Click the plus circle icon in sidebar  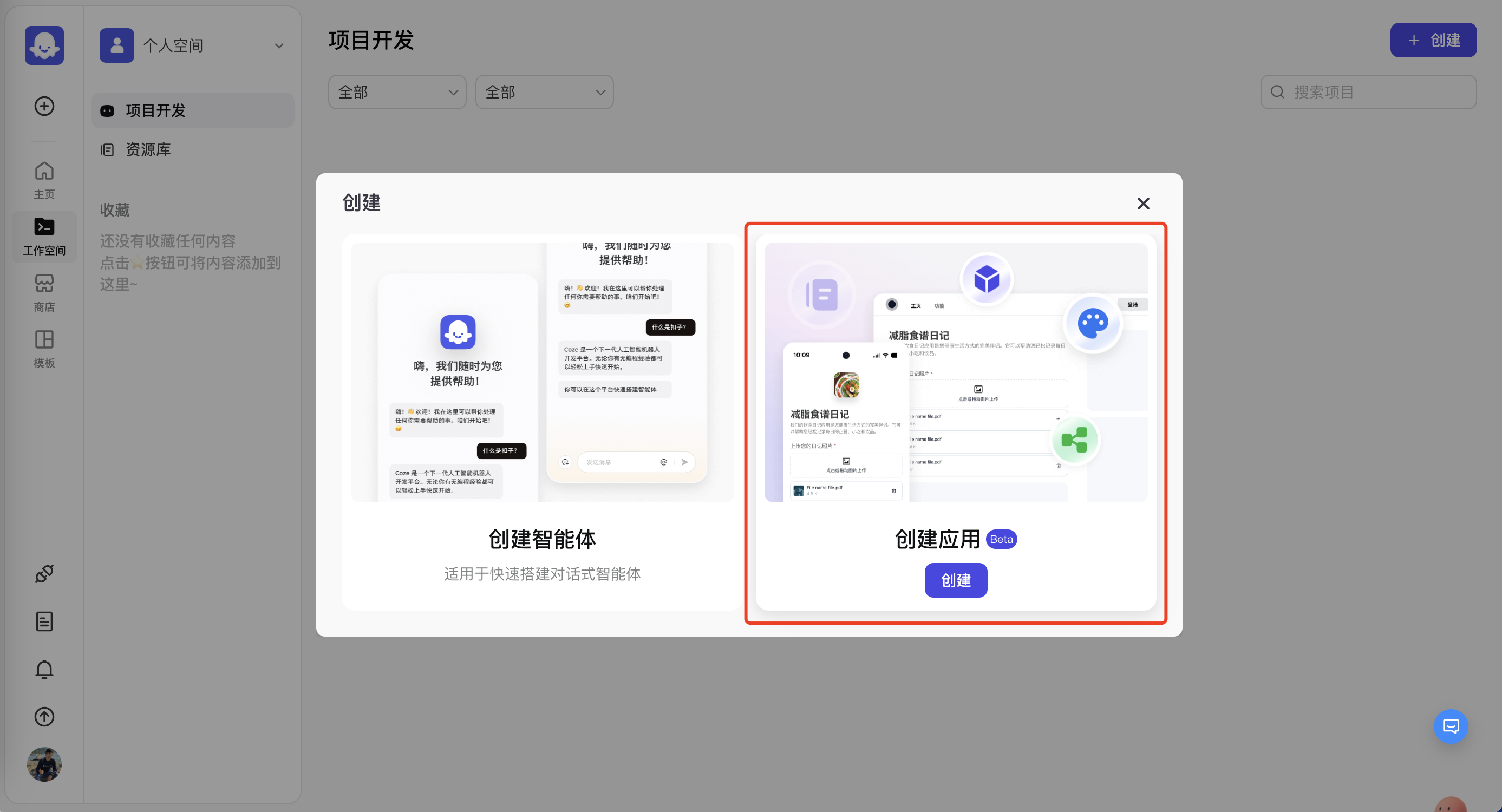coord(44,106)
